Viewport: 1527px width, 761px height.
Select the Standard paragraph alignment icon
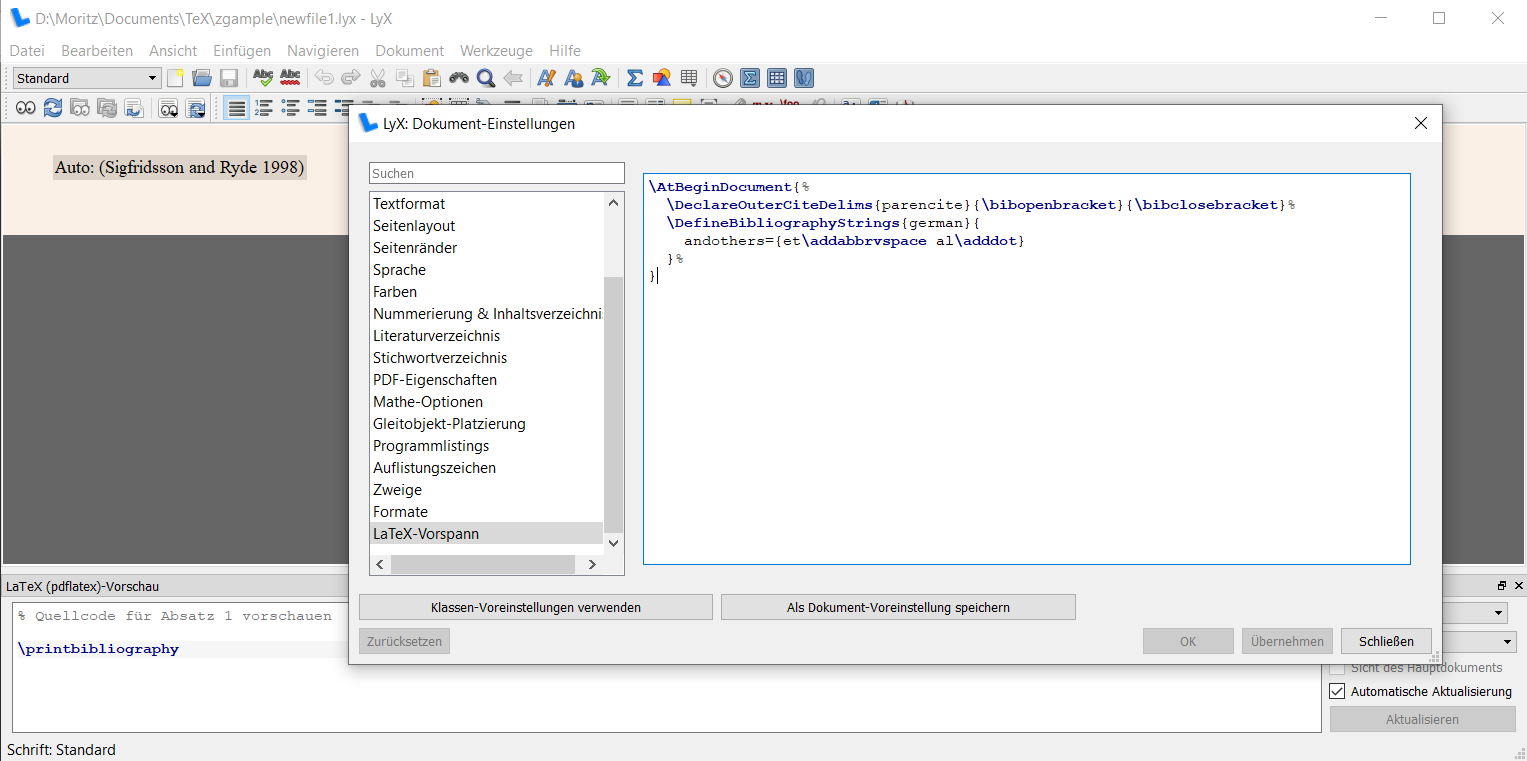(236, 108)
